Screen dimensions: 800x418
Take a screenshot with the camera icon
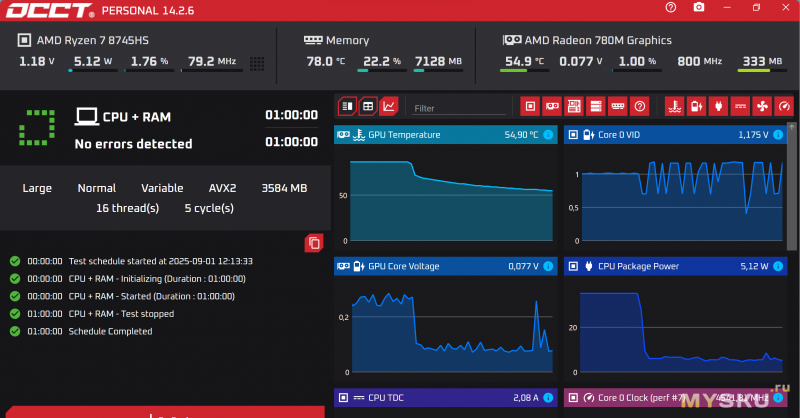[x=698, y=7]
